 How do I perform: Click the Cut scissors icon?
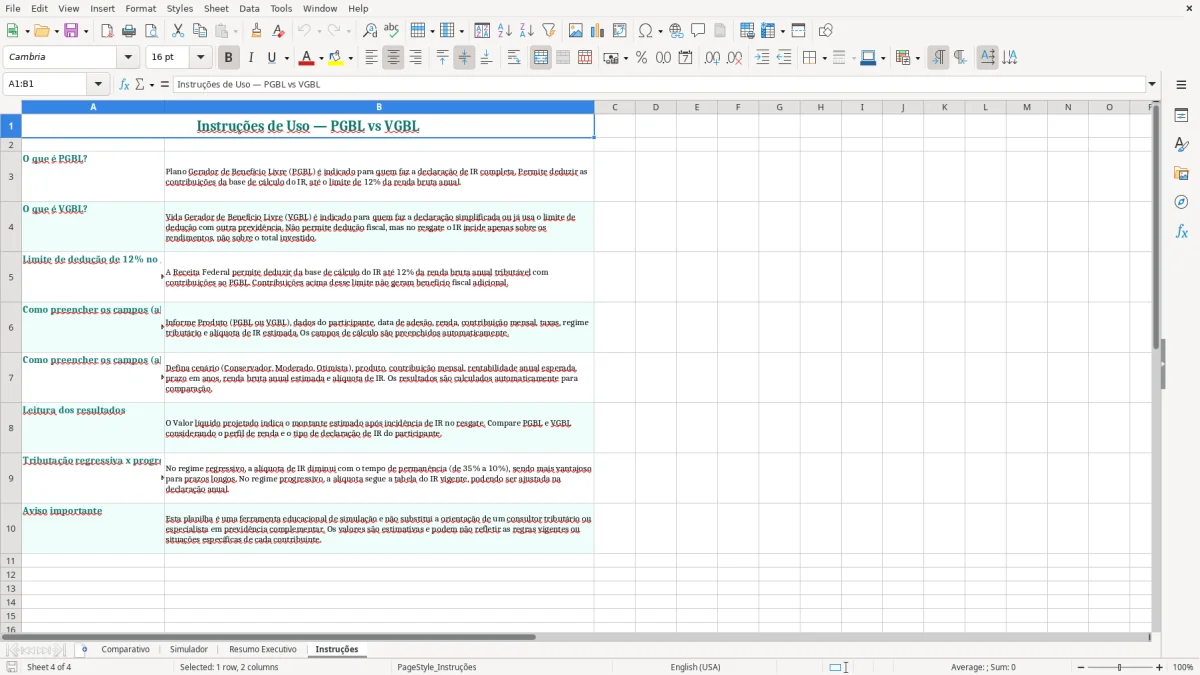[178, 31]
